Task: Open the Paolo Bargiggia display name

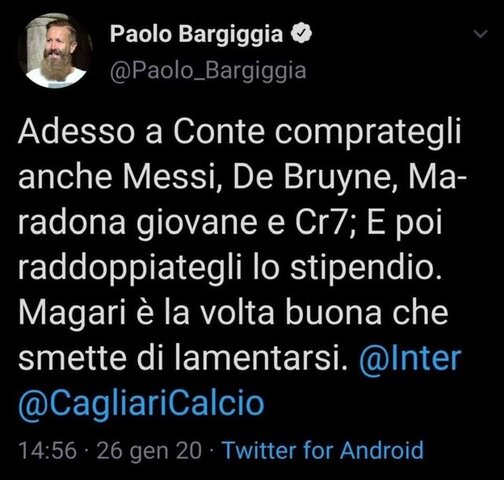Action: [x=196, y=34]
